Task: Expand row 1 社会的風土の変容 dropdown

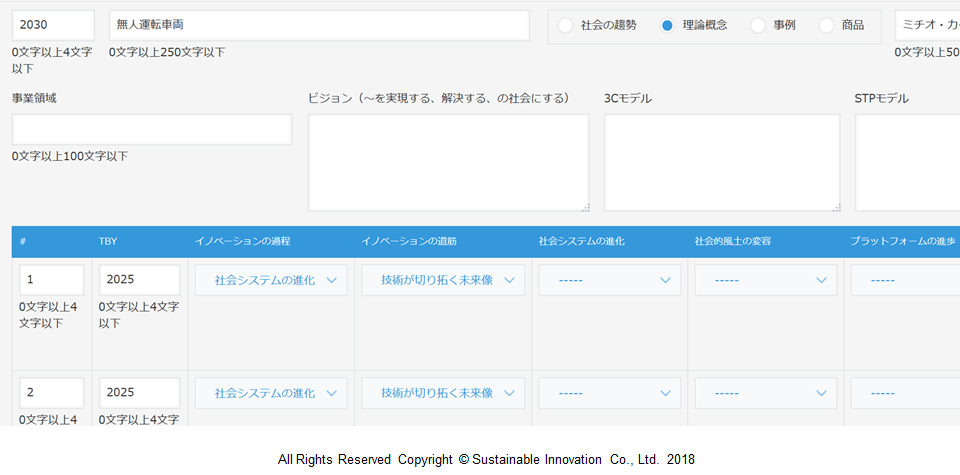Action: click(x=765, y=280)
